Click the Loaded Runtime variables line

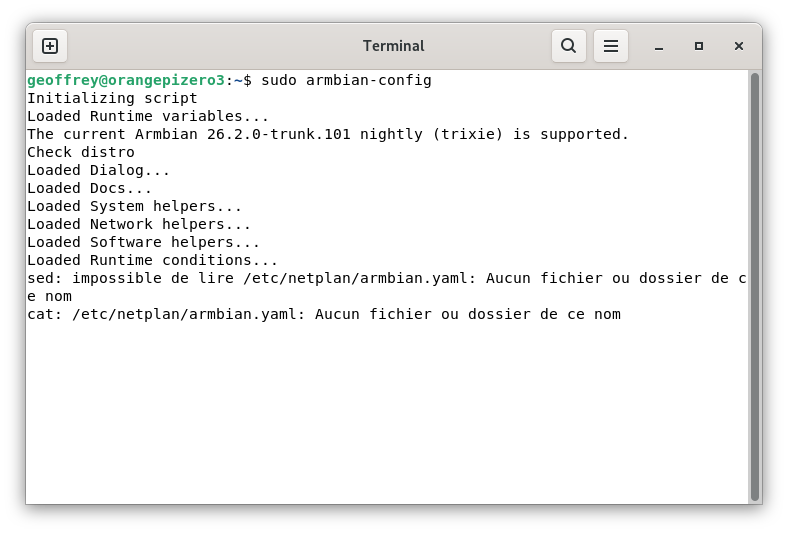(148, 116)
